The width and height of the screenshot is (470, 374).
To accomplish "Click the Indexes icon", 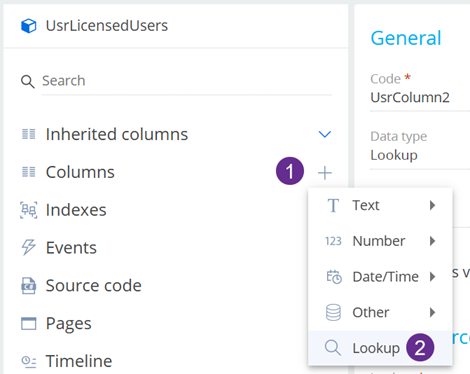I will point(29,210).
